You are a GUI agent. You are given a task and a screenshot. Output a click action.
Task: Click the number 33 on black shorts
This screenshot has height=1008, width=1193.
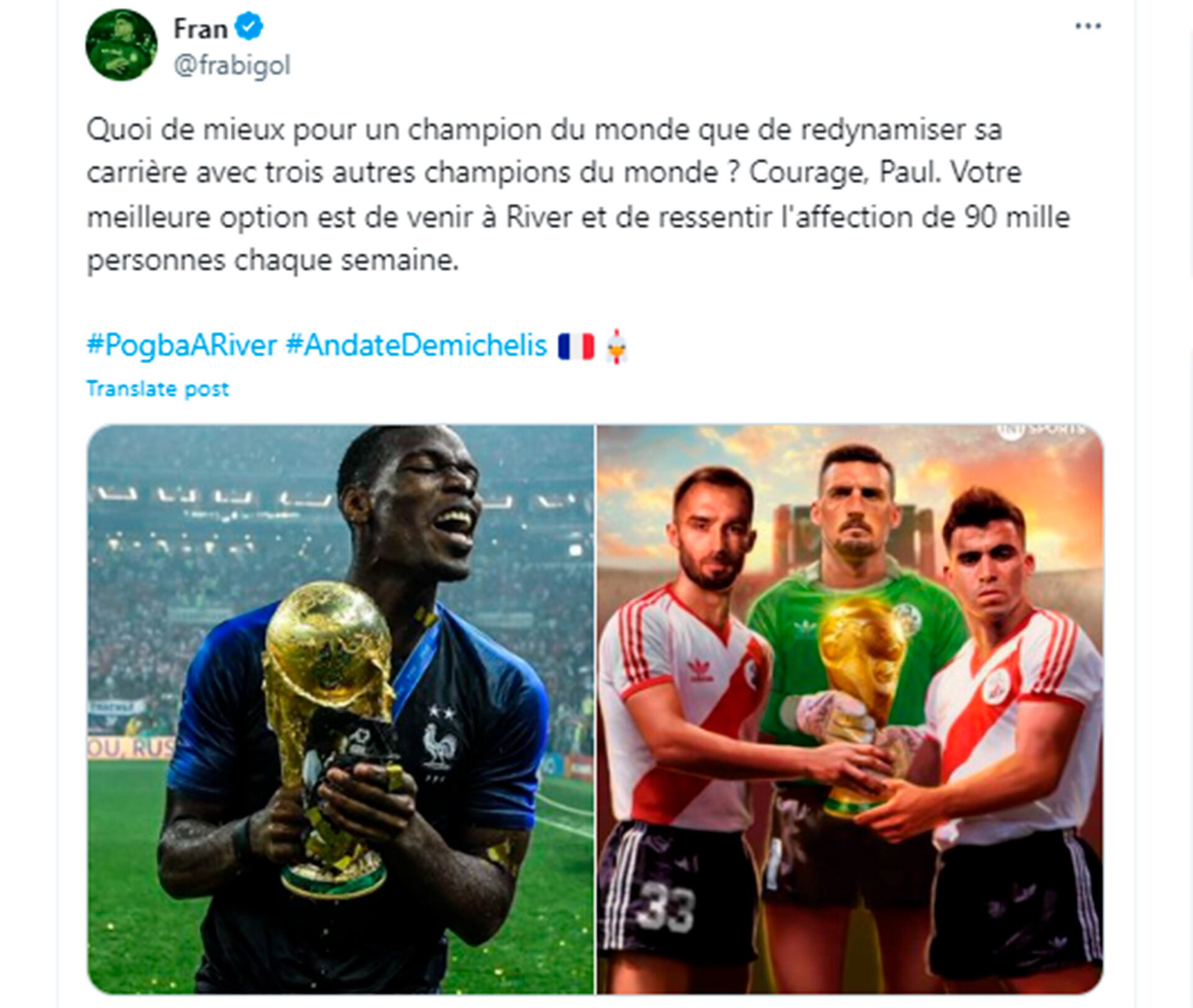[667, 908]
